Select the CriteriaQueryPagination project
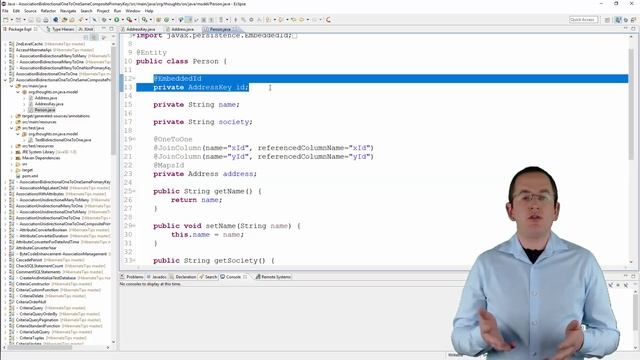The width and height of the screenshot is (640, 360). (38, 320)
